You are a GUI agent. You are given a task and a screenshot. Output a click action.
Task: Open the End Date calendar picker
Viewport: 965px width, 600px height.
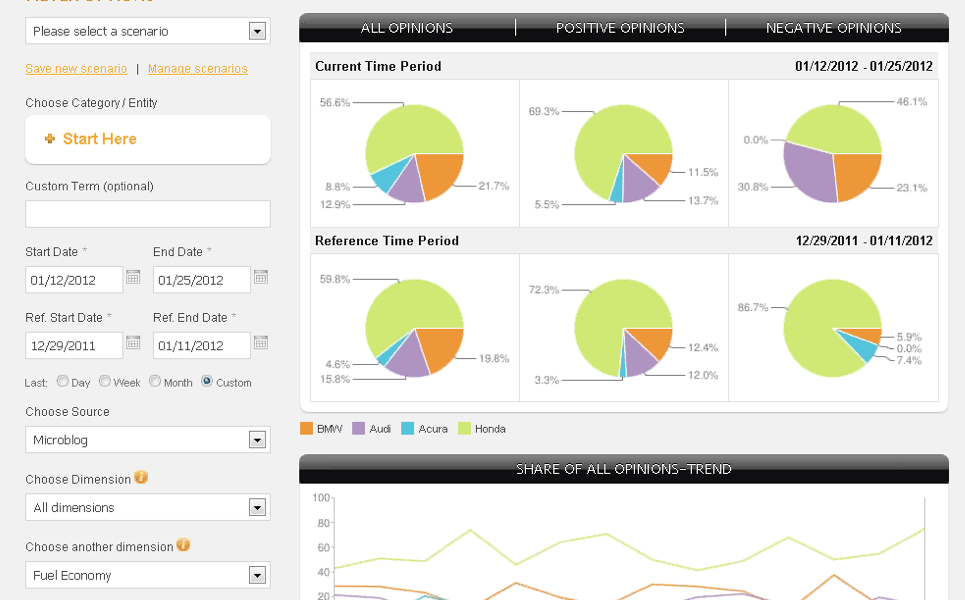[261, 278]
